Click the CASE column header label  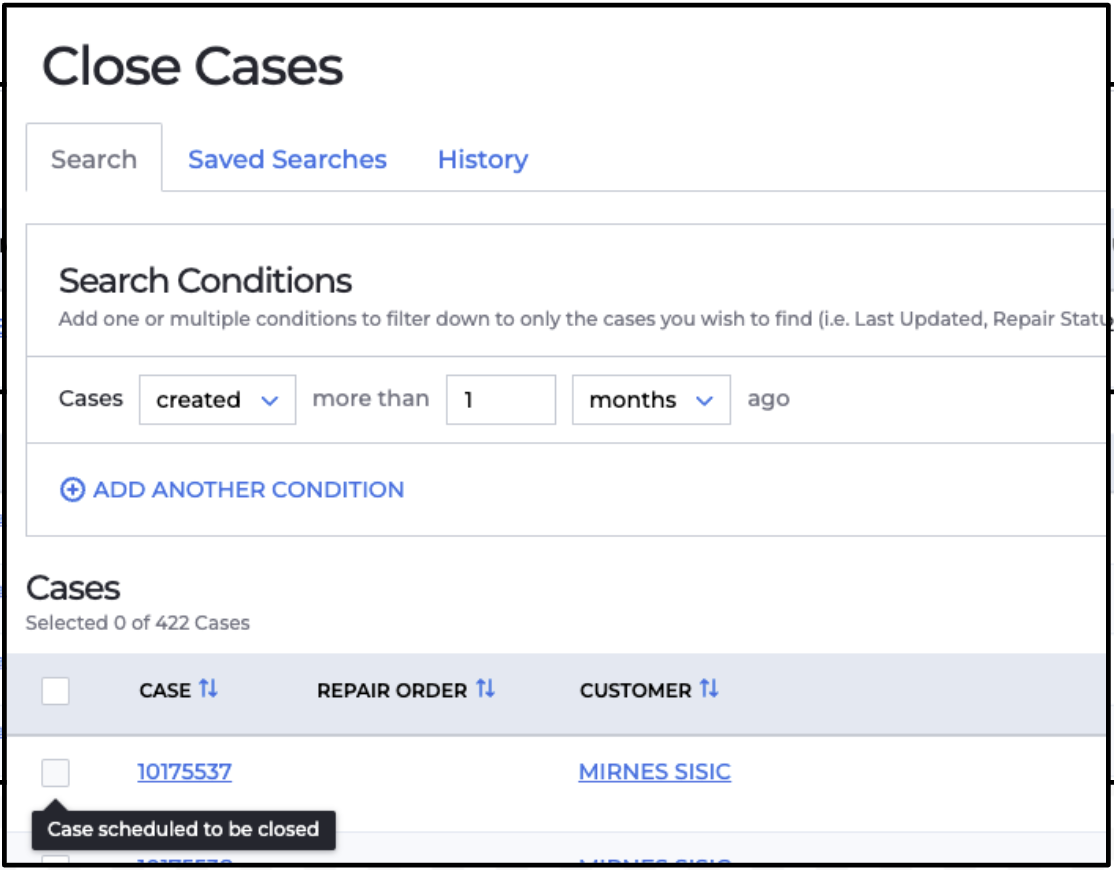(x=165, y=690)
